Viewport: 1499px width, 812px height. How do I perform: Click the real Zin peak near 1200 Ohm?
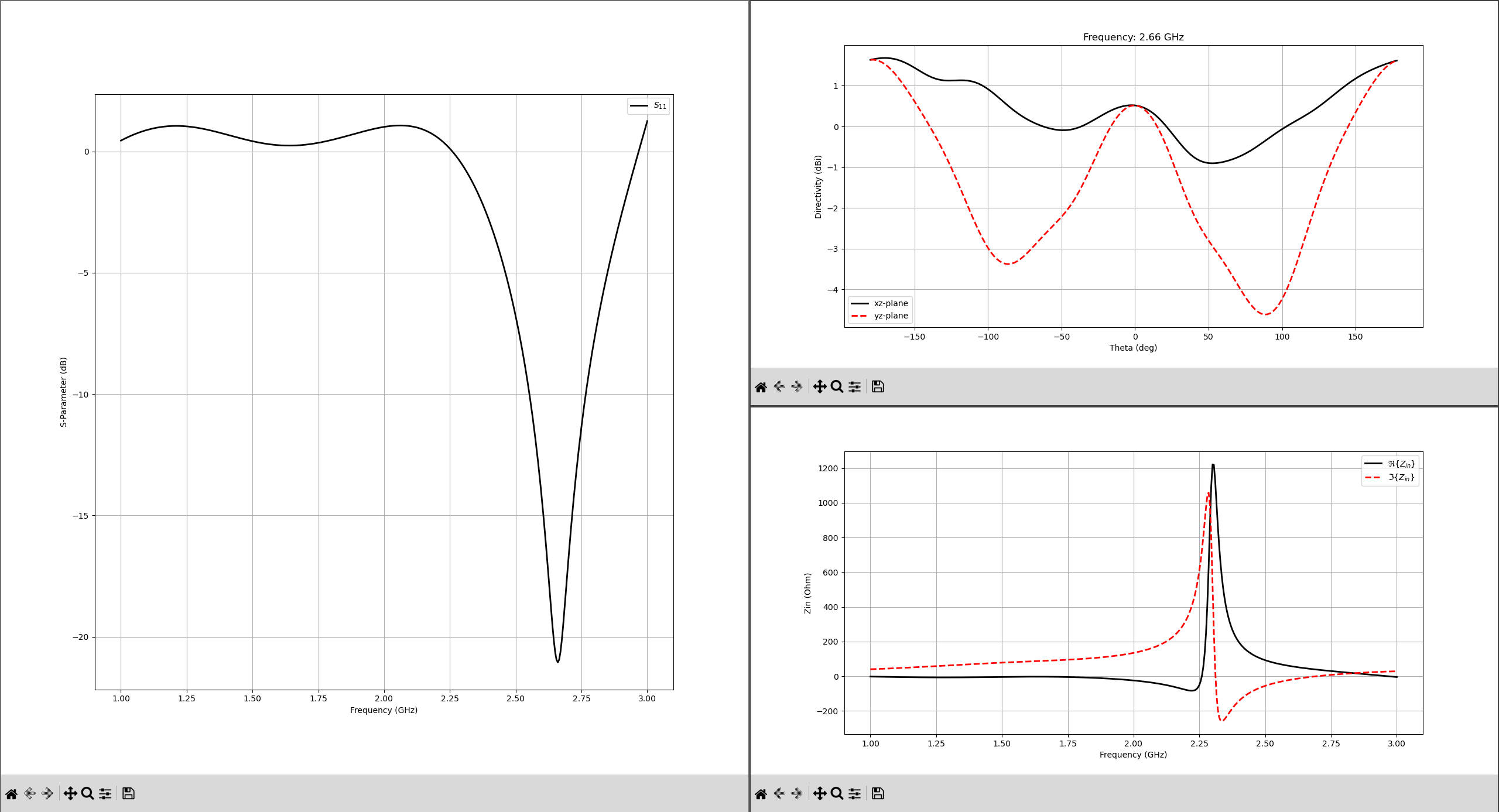coord(1213,465)
